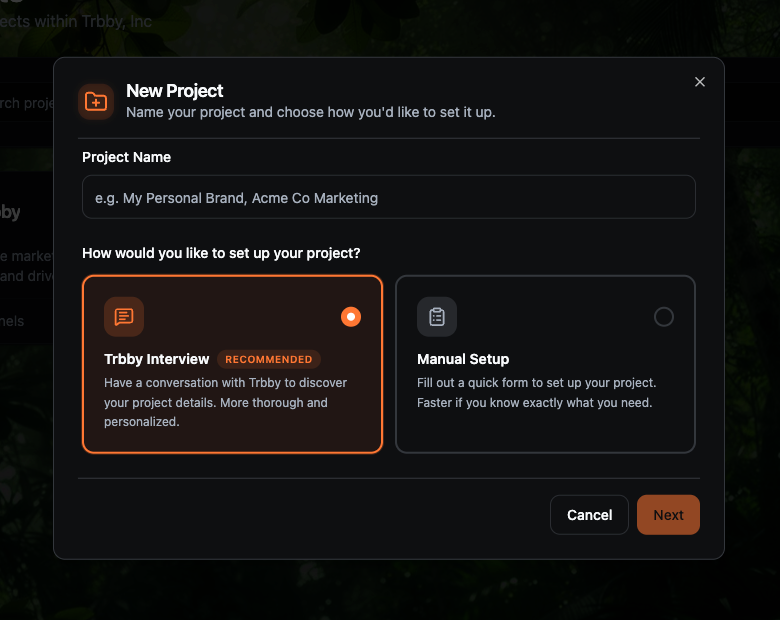Click the dialog subtitle about naming your project
The height and width of the screenshot is (620, 780).
(310, 112)
